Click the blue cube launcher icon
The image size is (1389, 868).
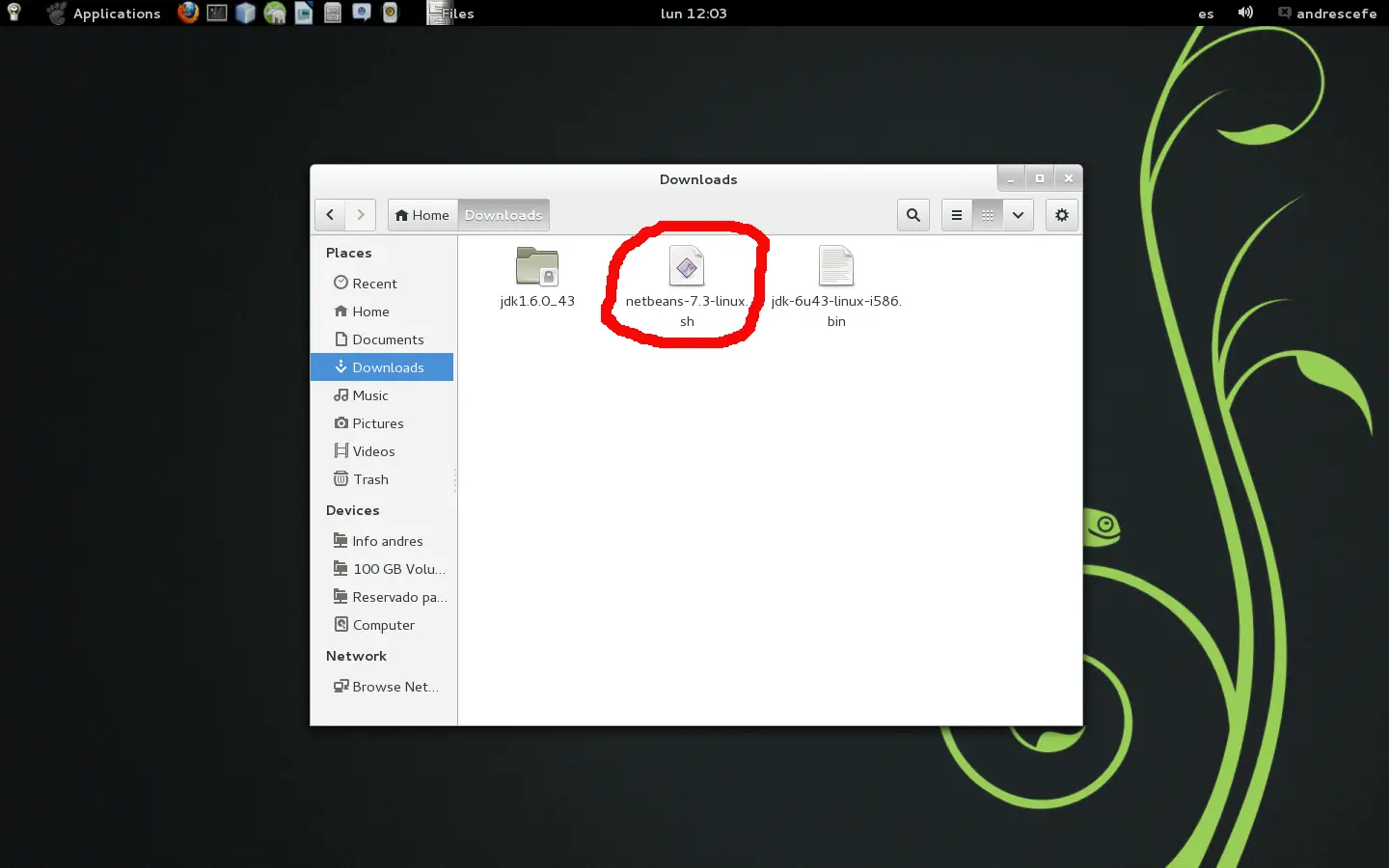click(x=246, y=13)
